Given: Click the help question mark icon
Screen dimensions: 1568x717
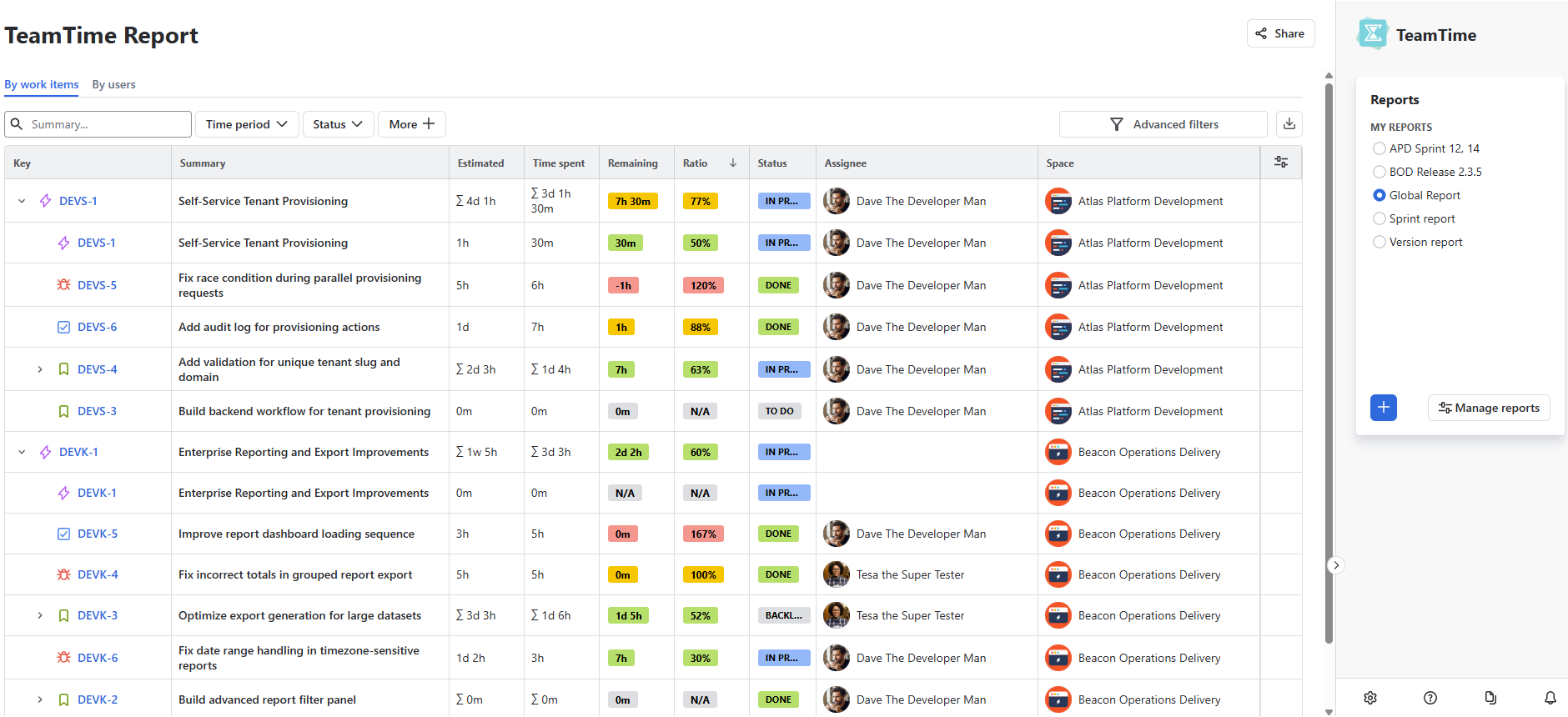Looking at the screenshot, I should point(1430,698).
